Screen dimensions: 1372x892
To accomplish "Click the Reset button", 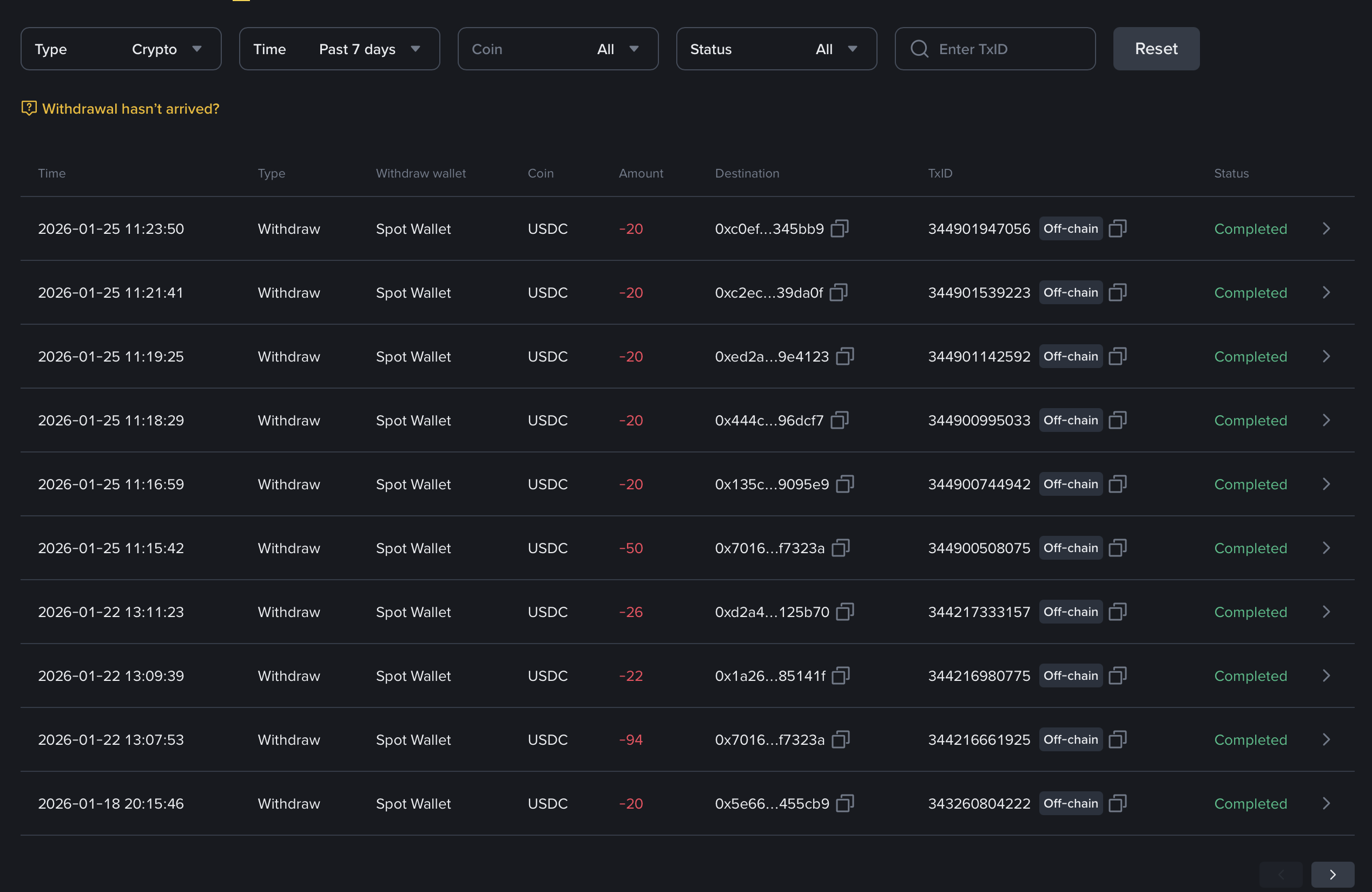I will tap(1156, 48).
